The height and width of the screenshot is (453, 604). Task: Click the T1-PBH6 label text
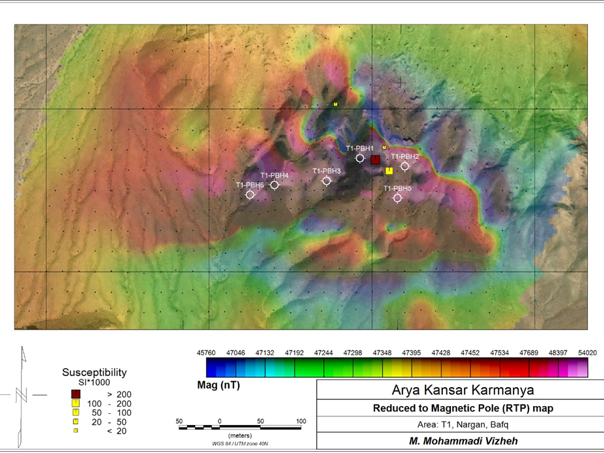pyautogui.click(x=250, y=185)
